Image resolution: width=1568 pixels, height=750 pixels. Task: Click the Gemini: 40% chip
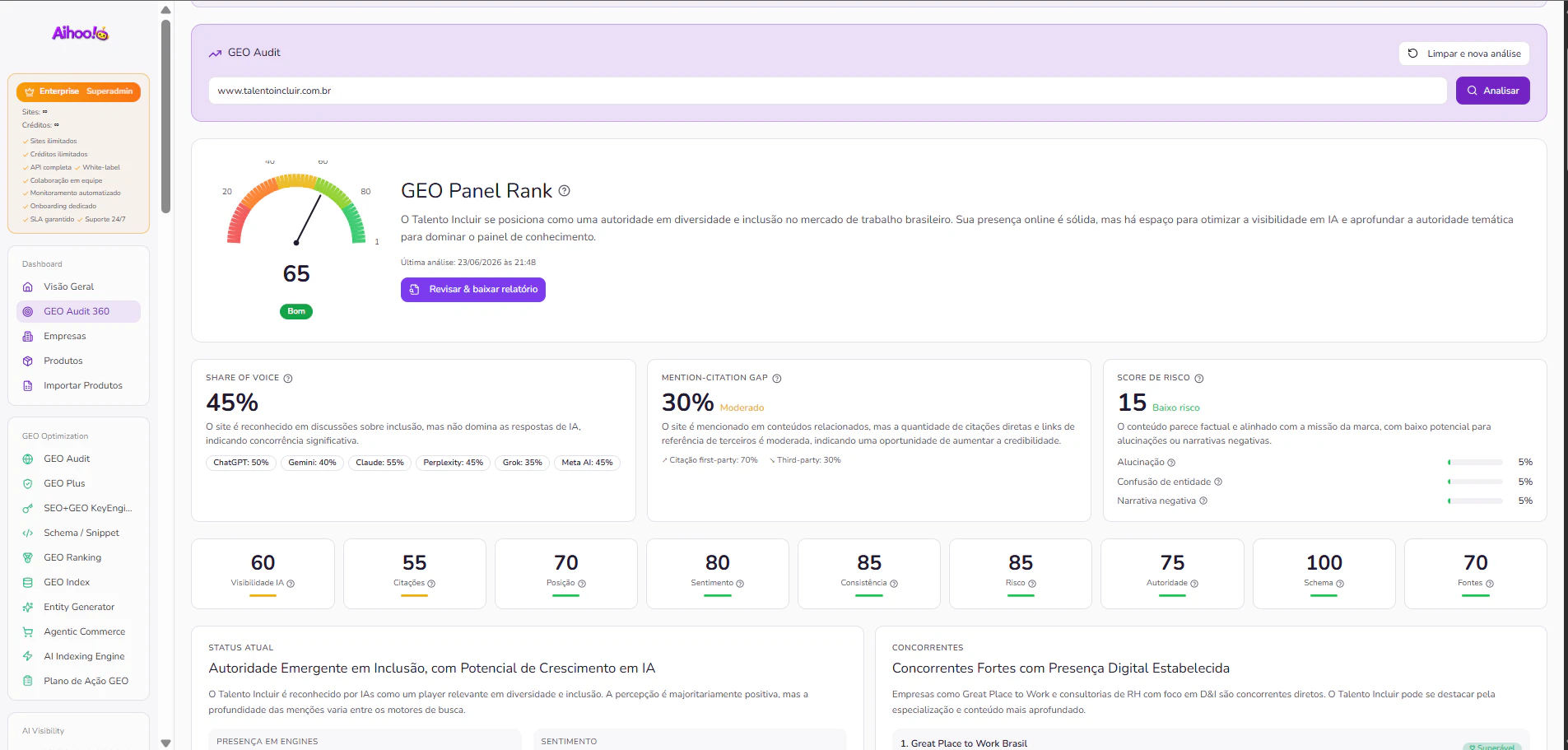coord(312,463)
